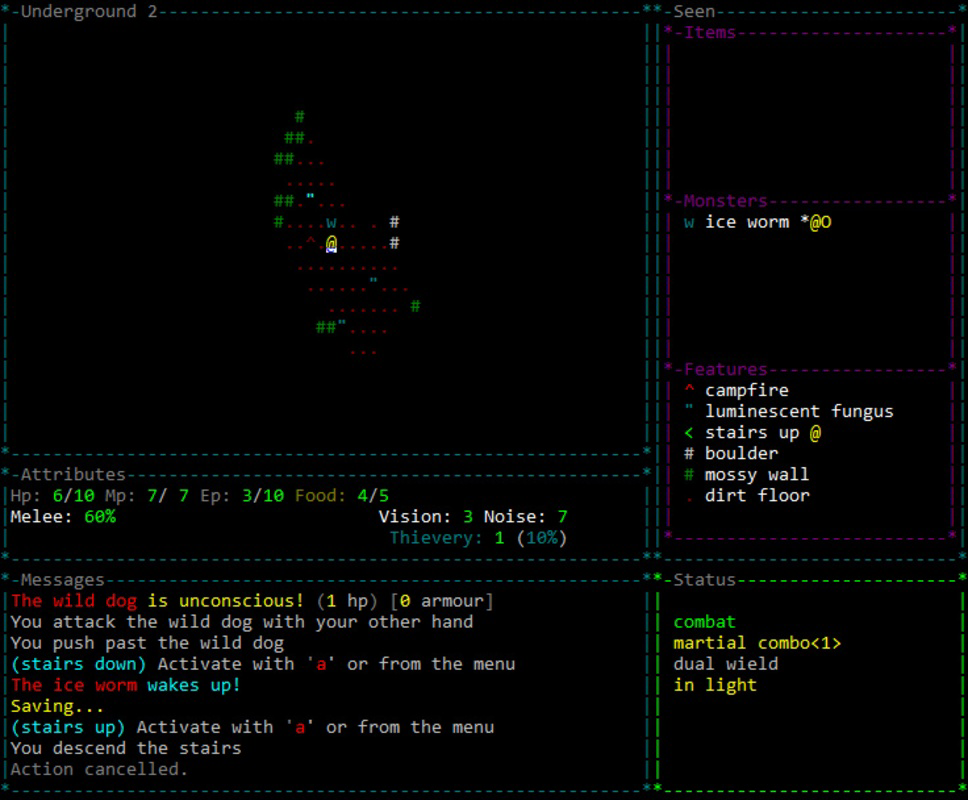
Task: Click the 'dual wield' status entry
Action: pos(725,664)
